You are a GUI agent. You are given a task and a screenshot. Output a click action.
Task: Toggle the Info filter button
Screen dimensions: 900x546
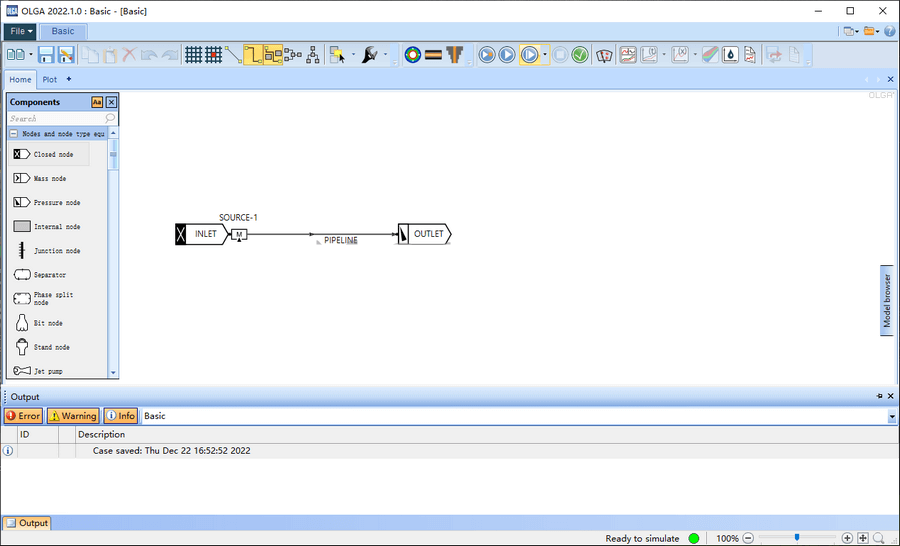pyautogui.click(x=121, y=416)
